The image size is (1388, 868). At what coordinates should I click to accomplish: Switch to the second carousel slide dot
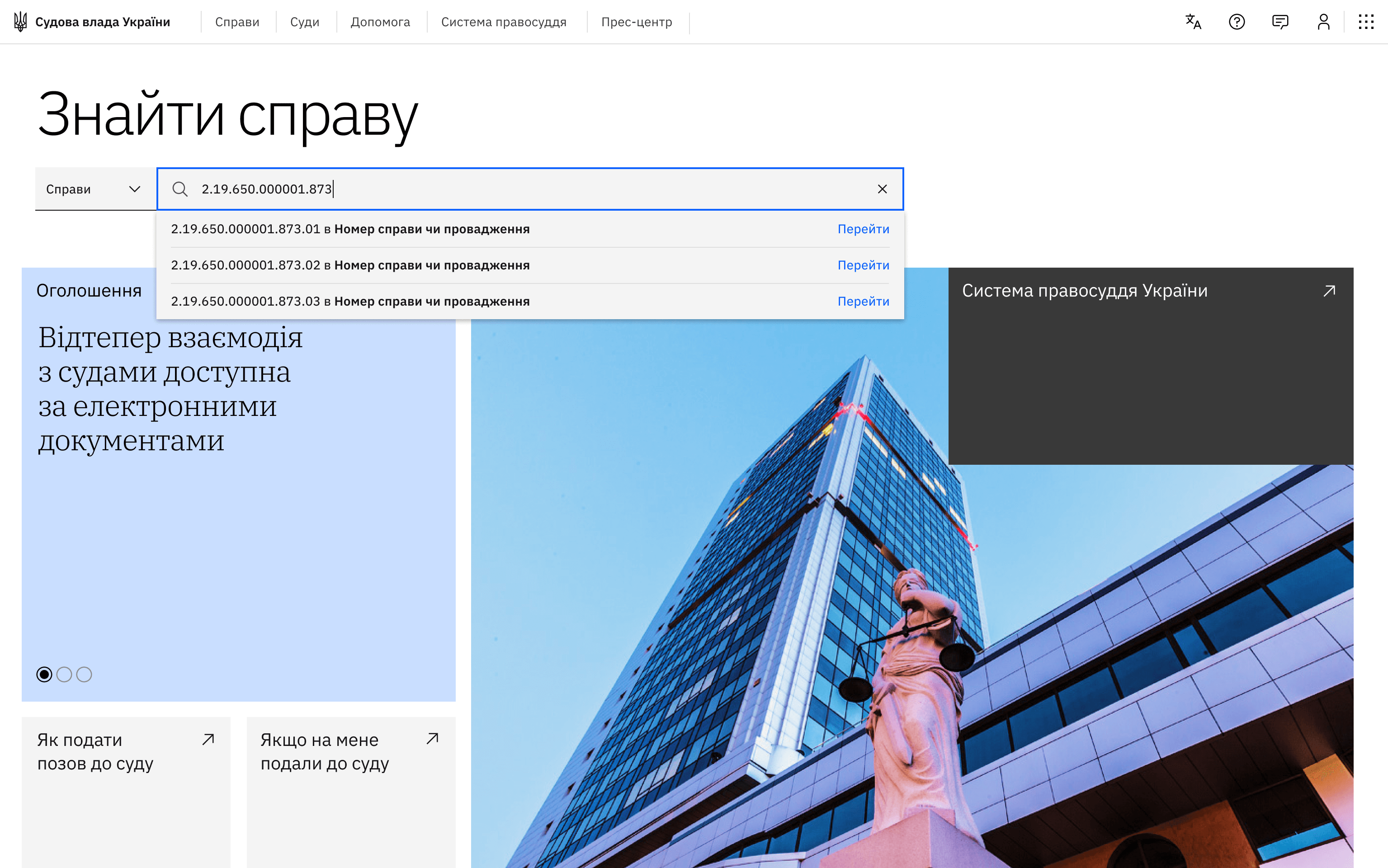(64, 674)
